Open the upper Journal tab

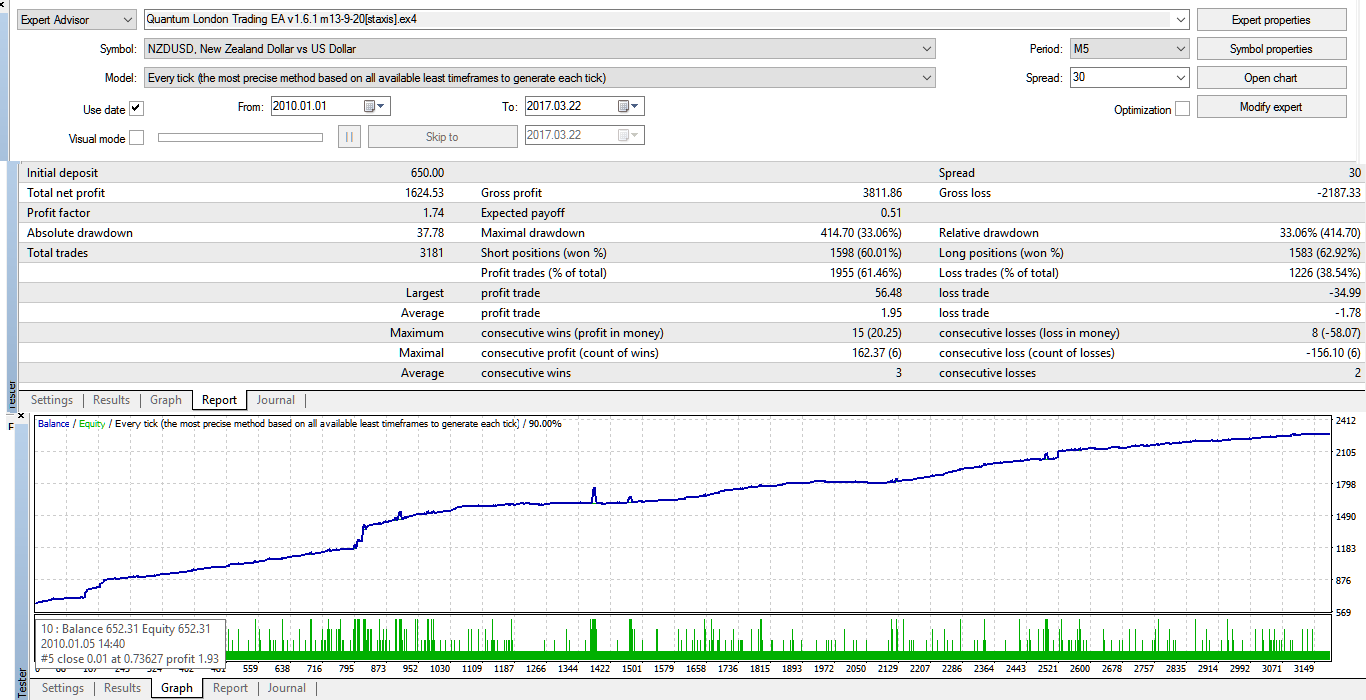tap(276, 400)
